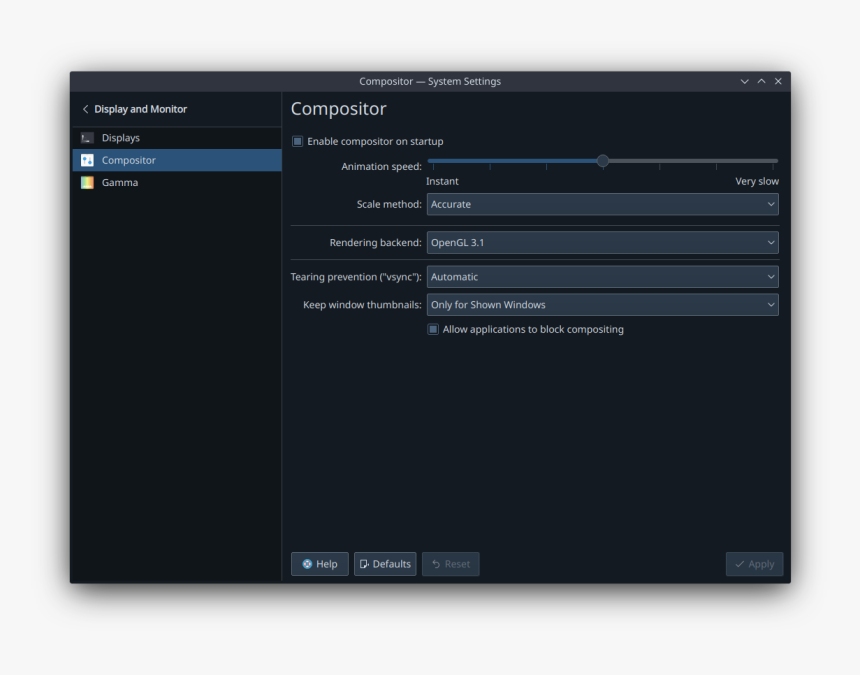Close the Compositor System Settings window

pyautogui.click(x=778, y=81)
